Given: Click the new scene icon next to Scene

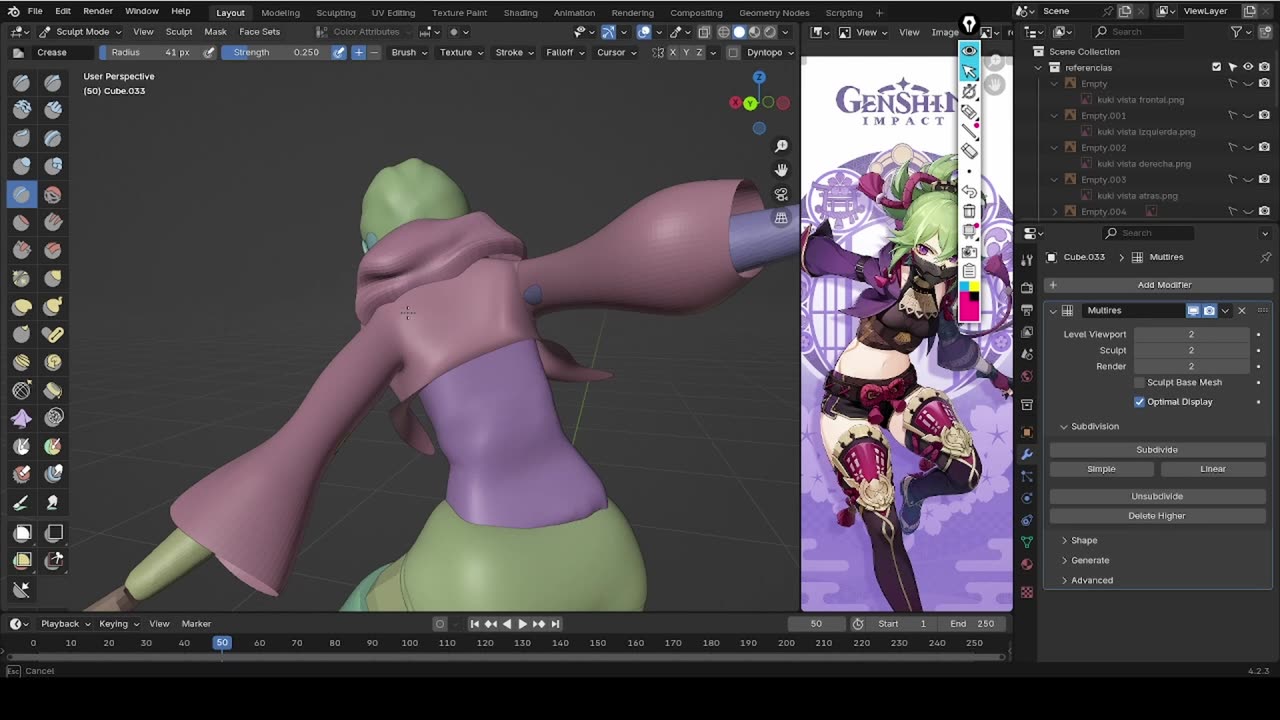Looking at the screenshot, I should click(1125, 11).
